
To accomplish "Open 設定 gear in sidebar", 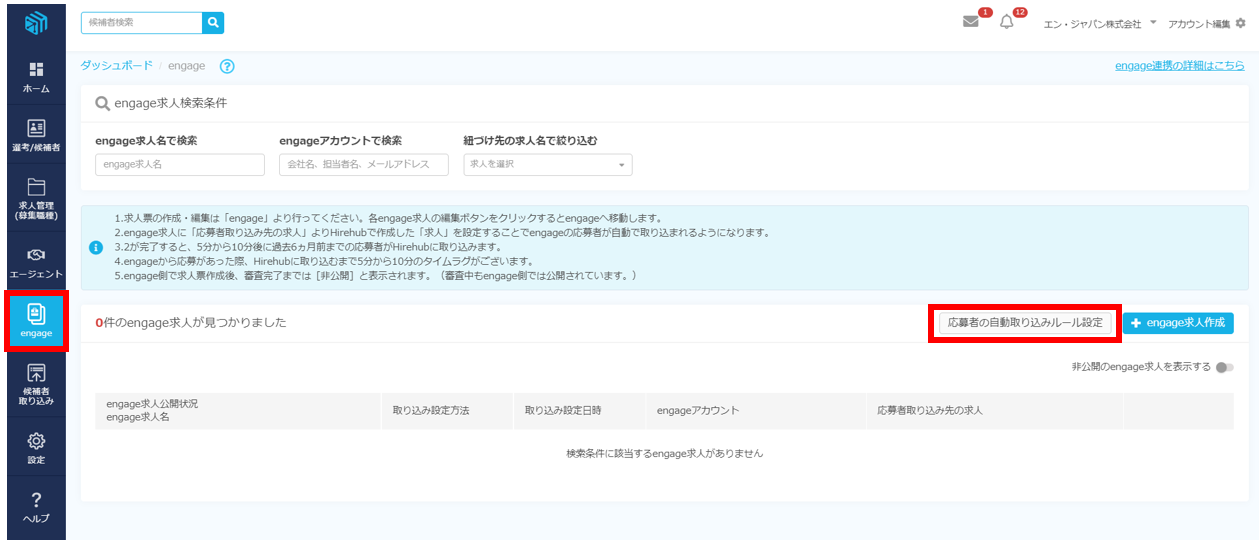I will click(x=36, y=447).
